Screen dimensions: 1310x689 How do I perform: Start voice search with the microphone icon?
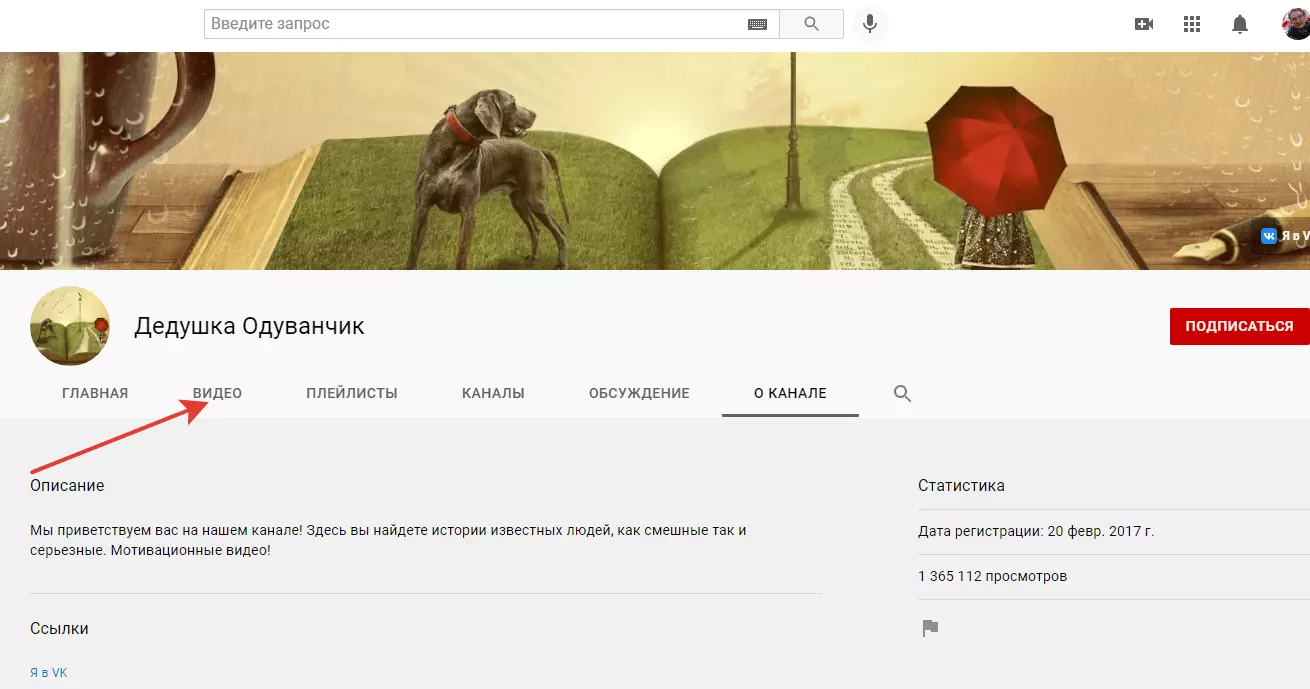pos(870,24)
